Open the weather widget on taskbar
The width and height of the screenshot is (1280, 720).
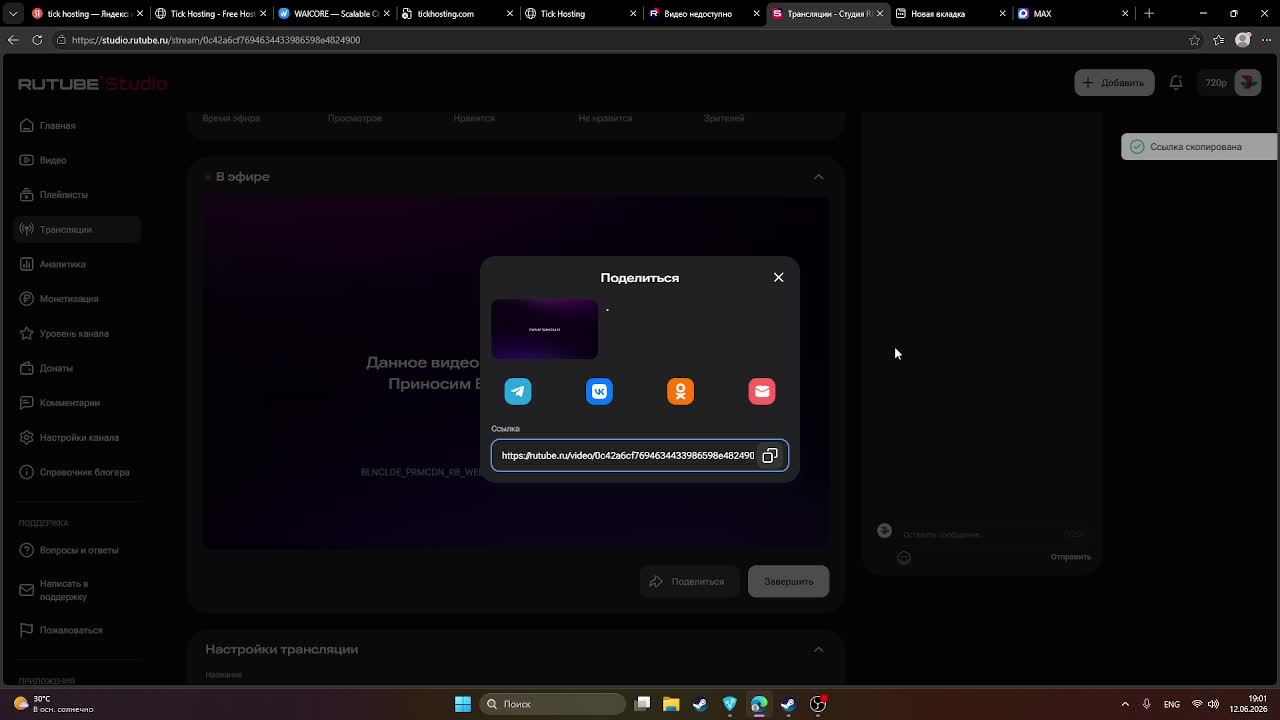55,704
